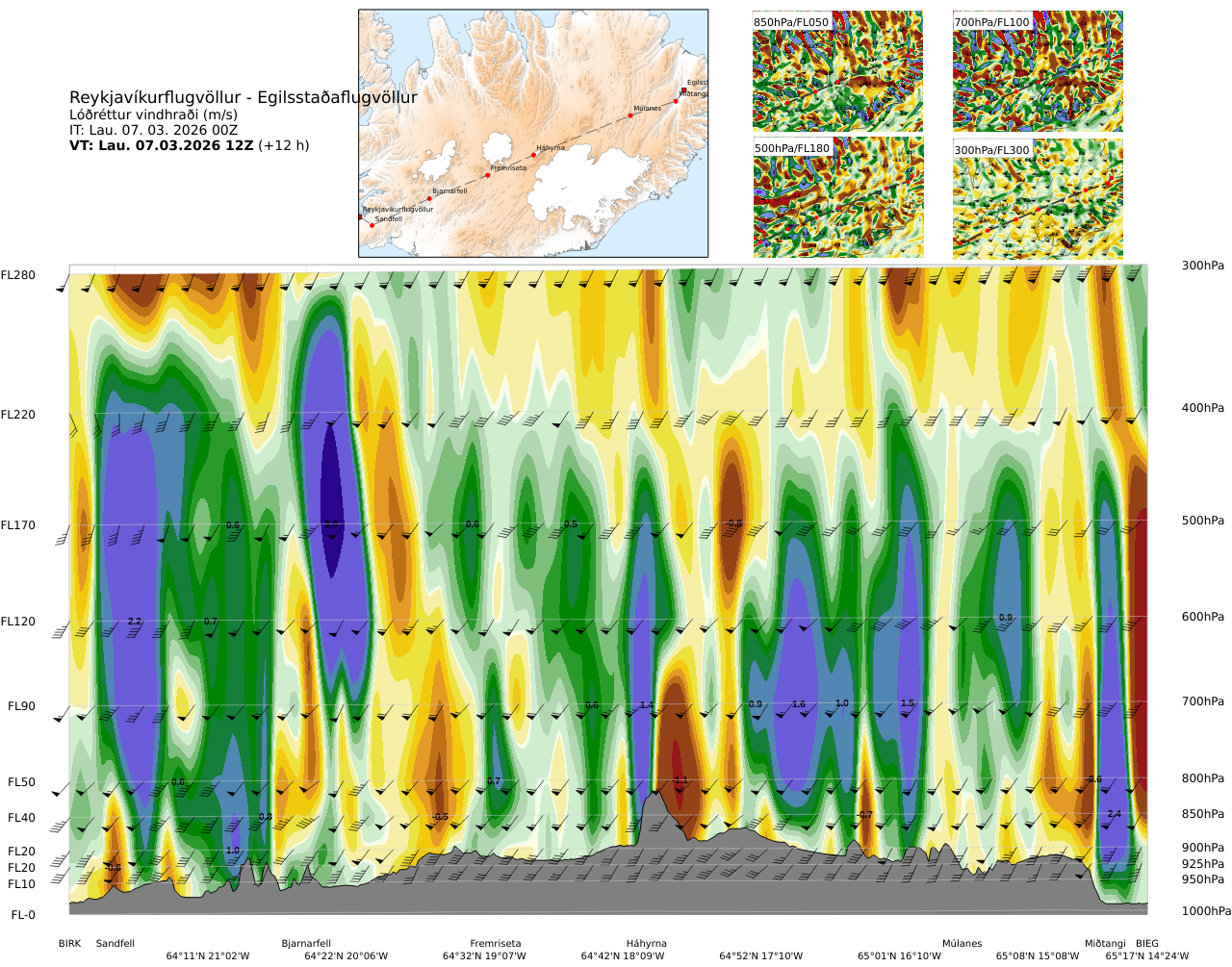Viewport: 1232px width, 967px height.
Task: Click the 64°32'N 19°07'W coordinate
Action: 484,956
